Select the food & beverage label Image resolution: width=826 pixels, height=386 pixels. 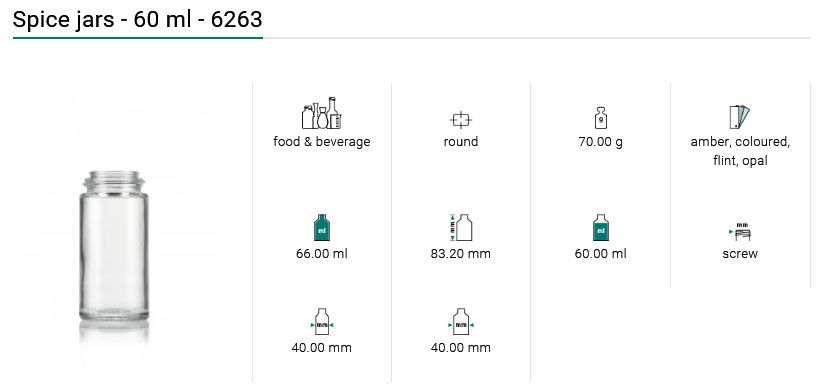[x=321, y=142]
